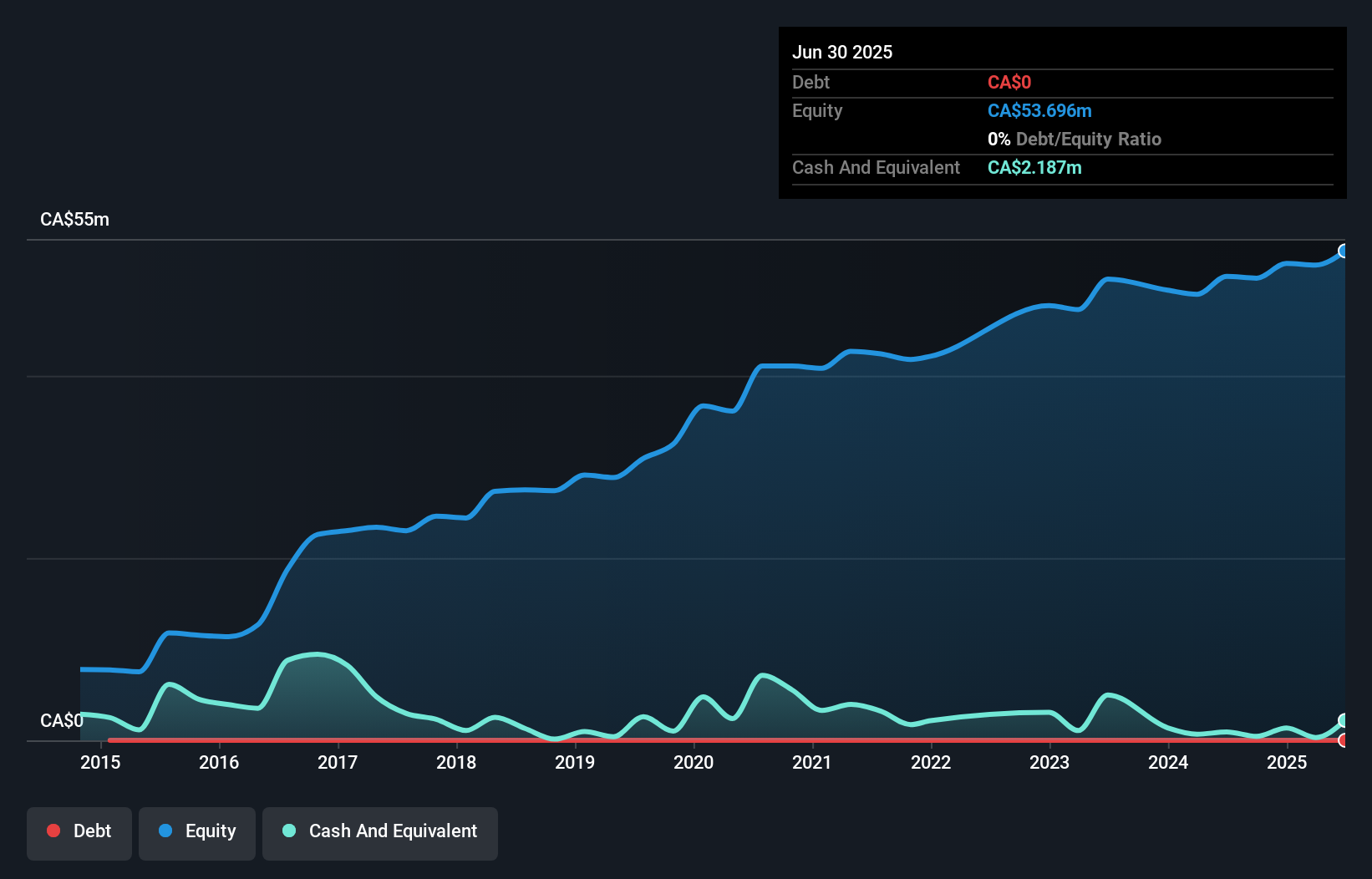Select the 2020 label on the x-axis

(694, 762)
